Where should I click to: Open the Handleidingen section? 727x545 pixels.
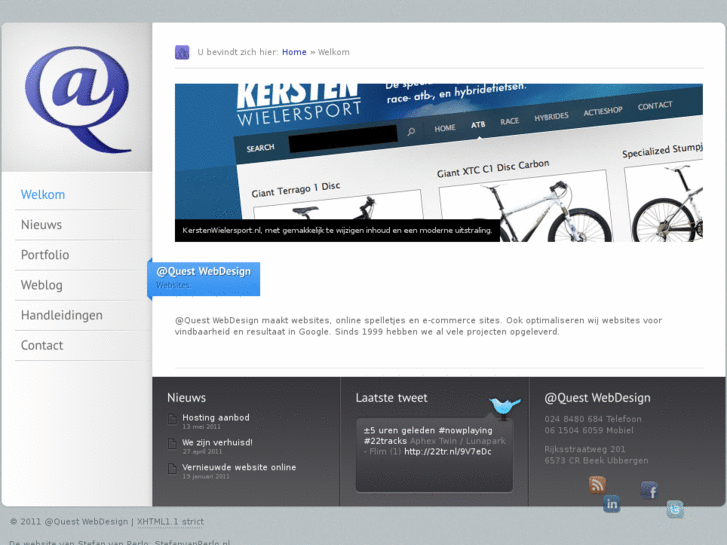[62, 315]
